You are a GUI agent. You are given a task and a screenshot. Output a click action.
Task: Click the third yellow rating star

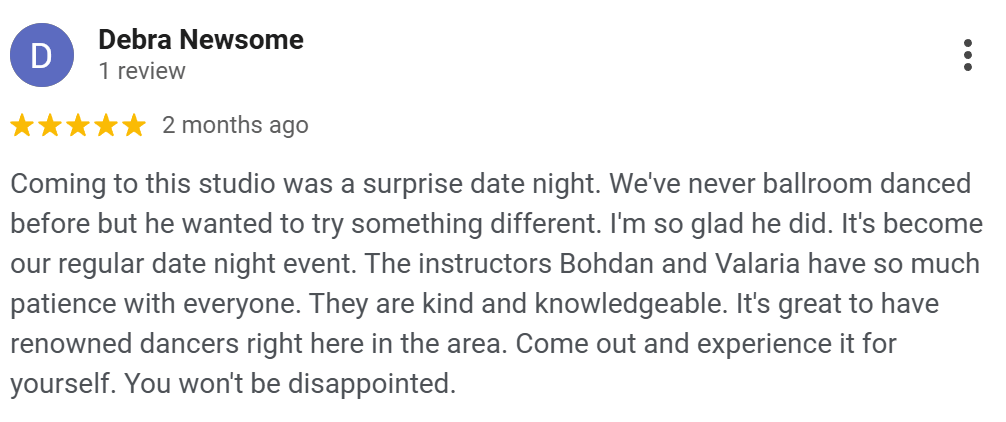point(78,125)
